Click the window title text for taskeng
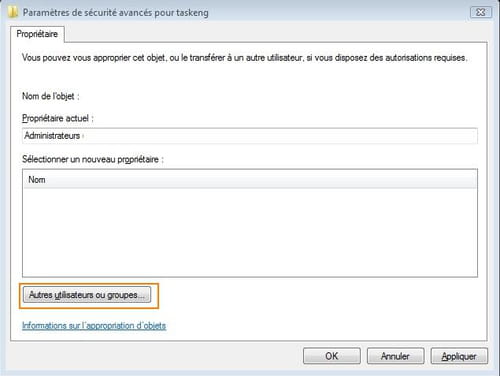Screen dimensions: 500x376 [115, 13]
